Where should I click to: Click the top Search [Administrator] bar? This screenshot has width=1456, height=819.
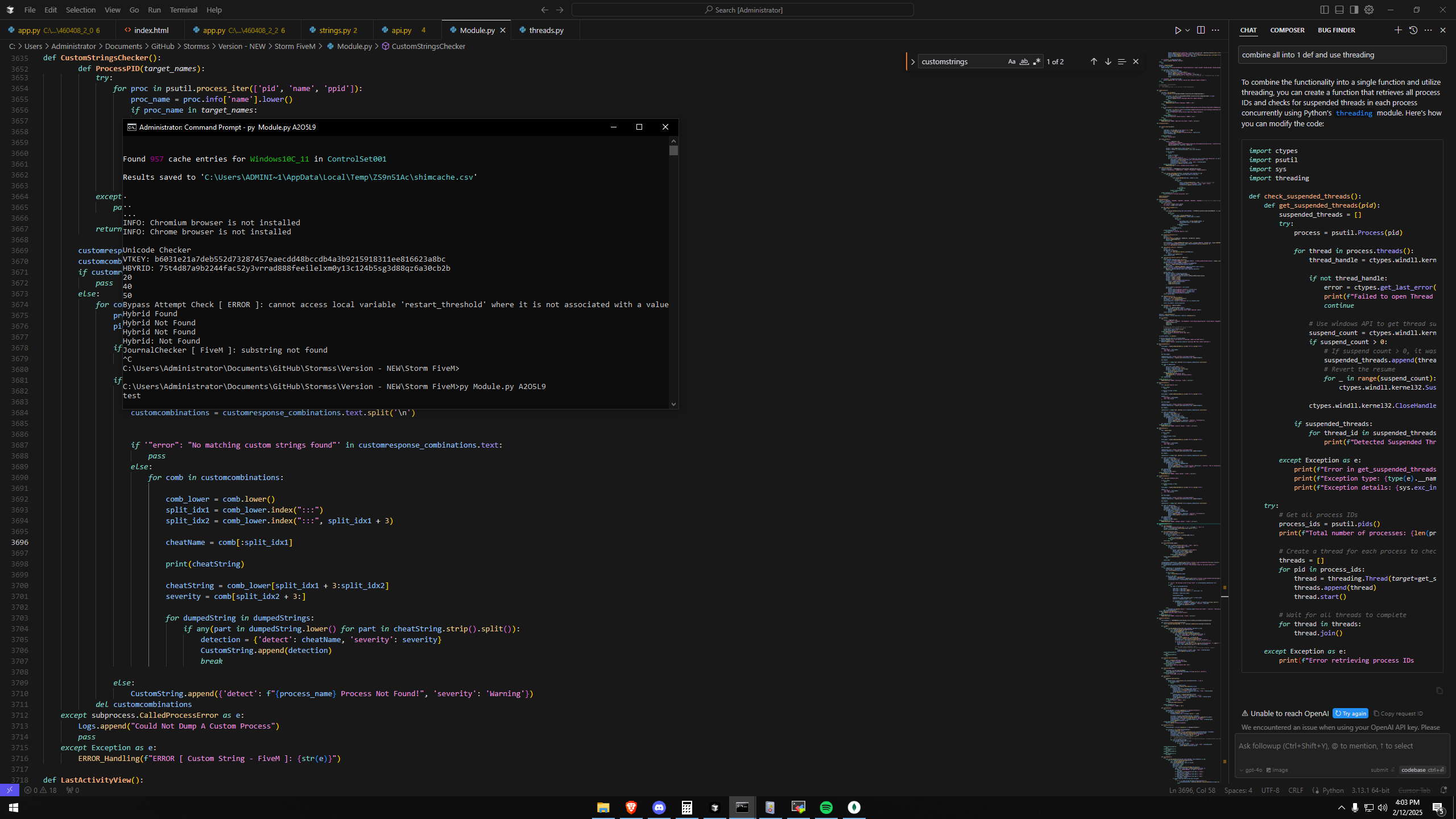tap(742, 10)
